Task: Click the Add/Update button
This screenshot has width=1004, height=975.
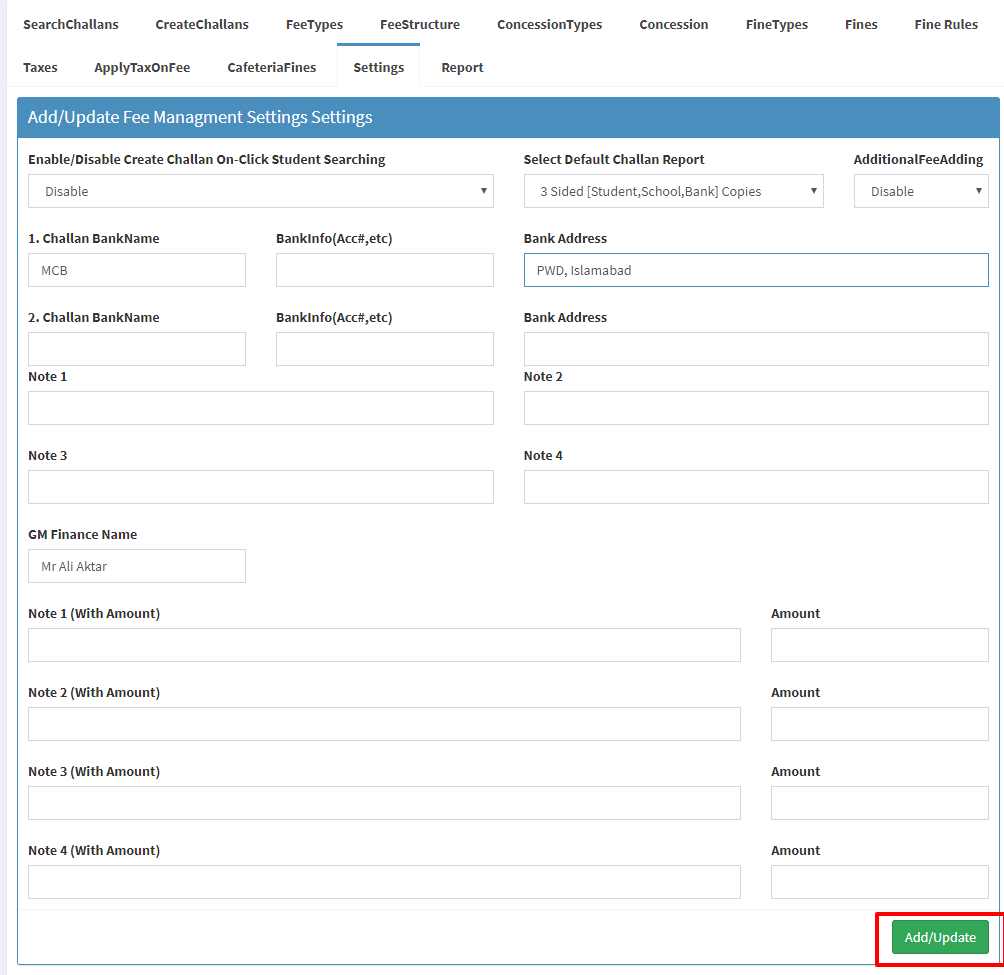Action: point(940,937)
